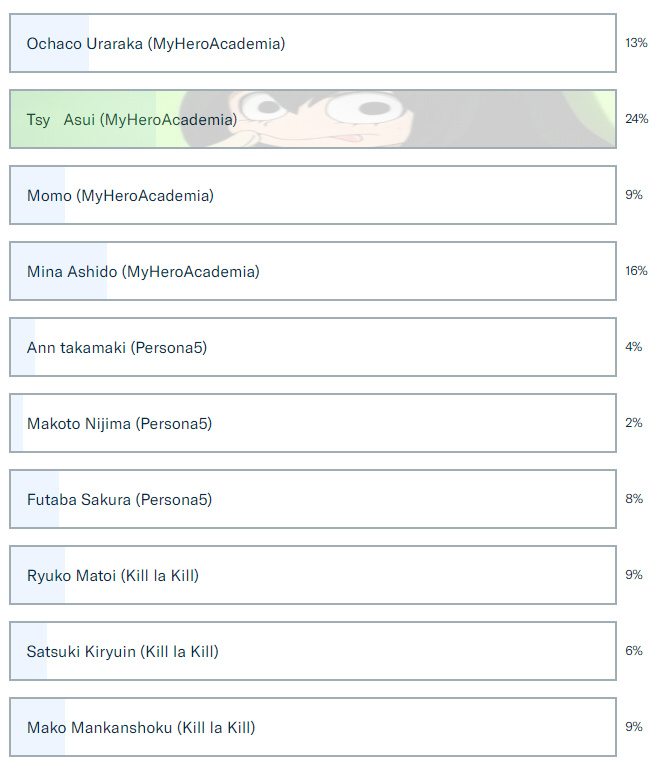Screen dimensions: 659x772
Task: Click the 4% result for Ann takamaki
Action: point(633,347)
